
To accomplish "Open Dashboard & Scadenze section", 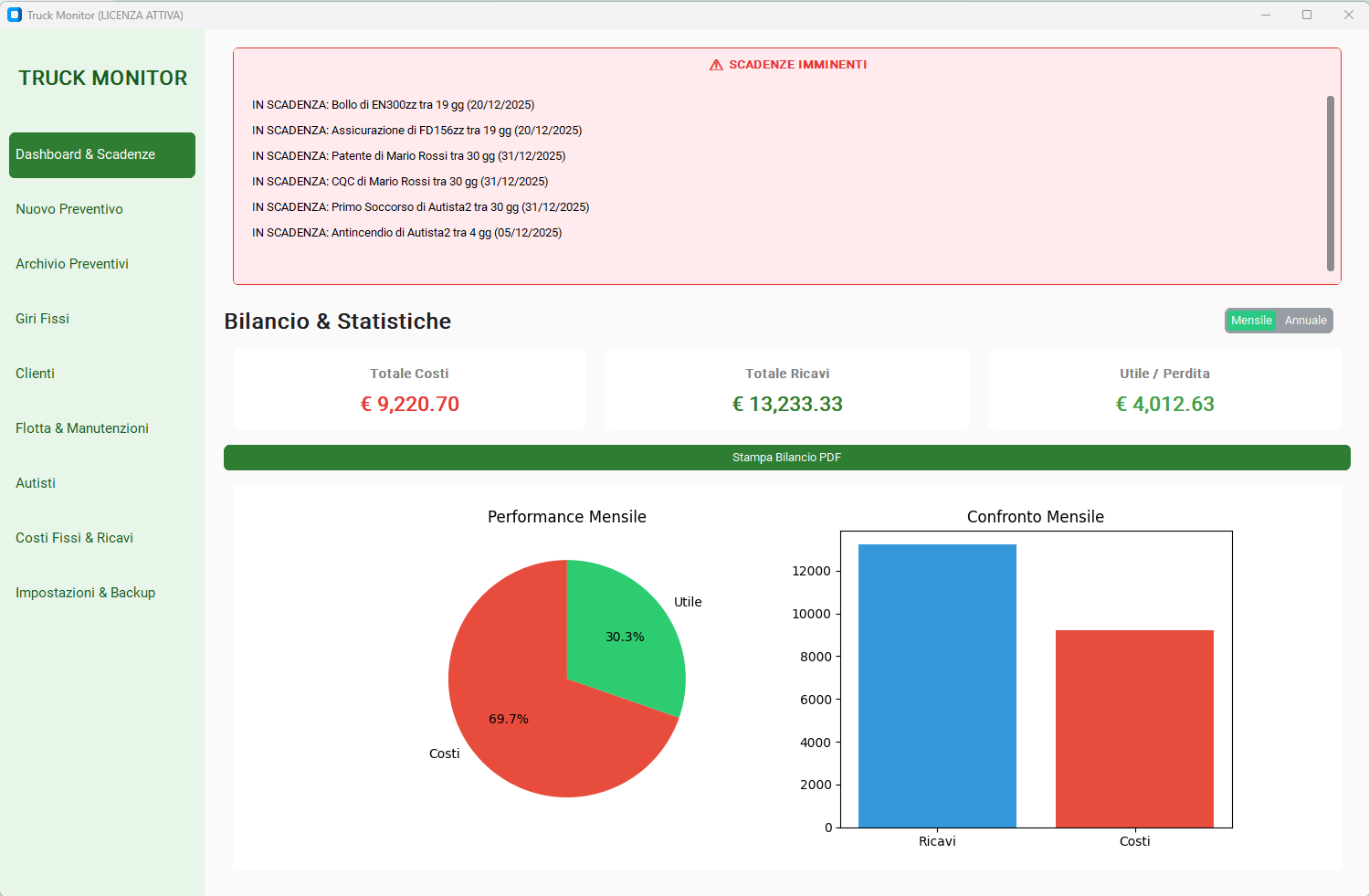I will pos(102,154).
